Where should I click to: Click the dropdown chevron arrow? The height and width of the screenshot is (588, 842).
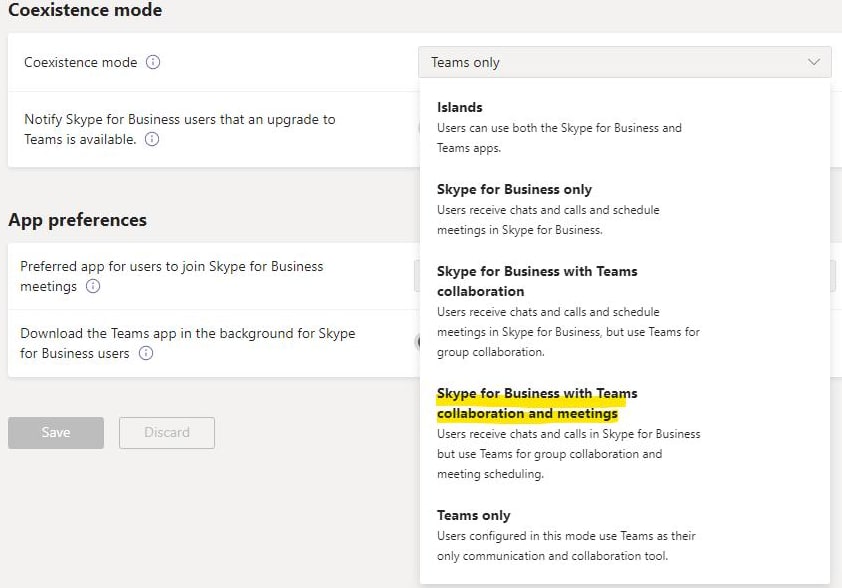pyautogui.click(x=814, y=62)
